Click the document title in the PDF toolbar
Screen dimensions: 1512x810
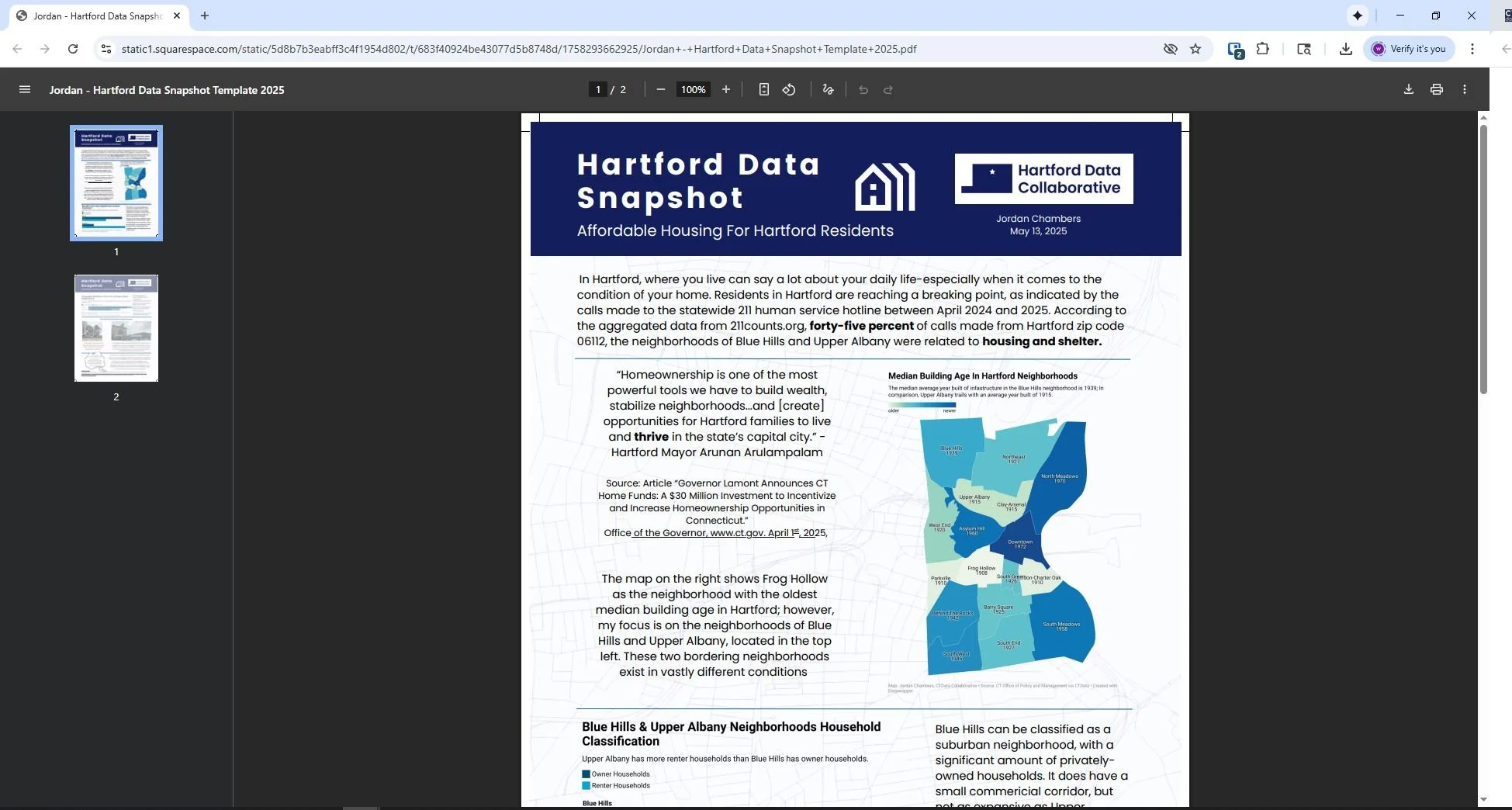[x=167, y=90]
